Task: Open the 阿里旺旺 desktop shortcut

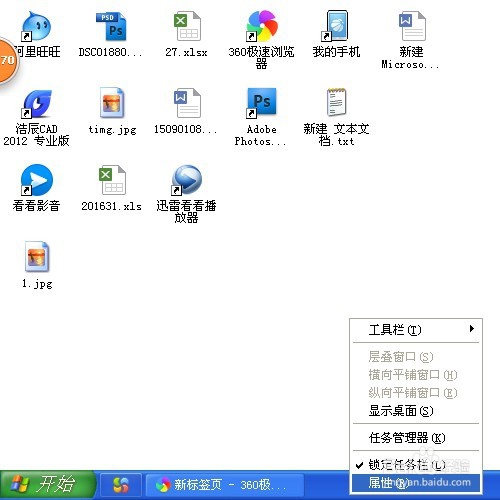Action: [x=37, y=27]
